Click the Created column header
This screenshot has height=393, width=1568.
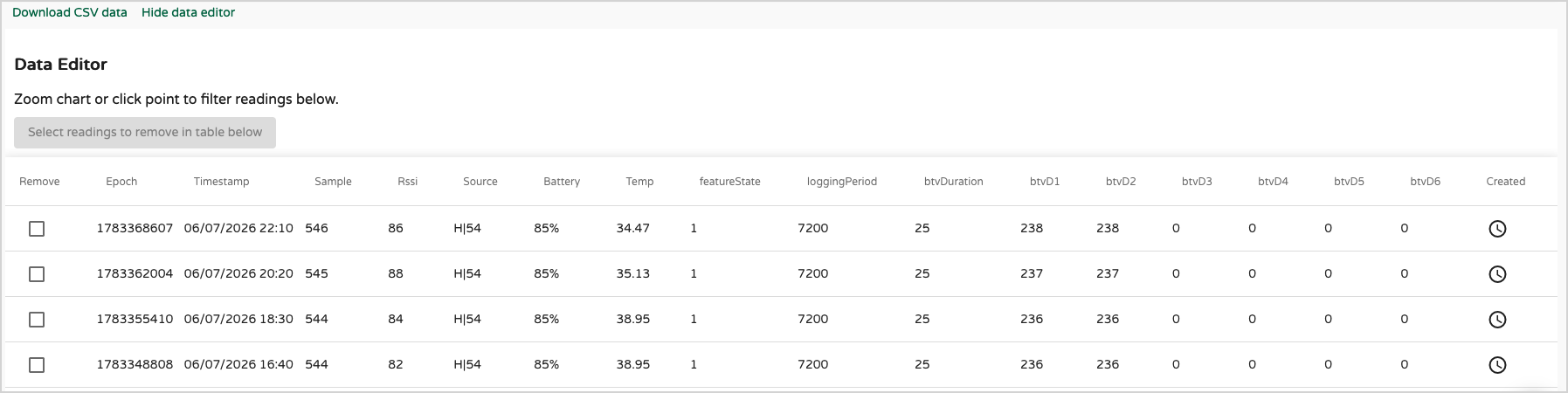click(1506, 182)
